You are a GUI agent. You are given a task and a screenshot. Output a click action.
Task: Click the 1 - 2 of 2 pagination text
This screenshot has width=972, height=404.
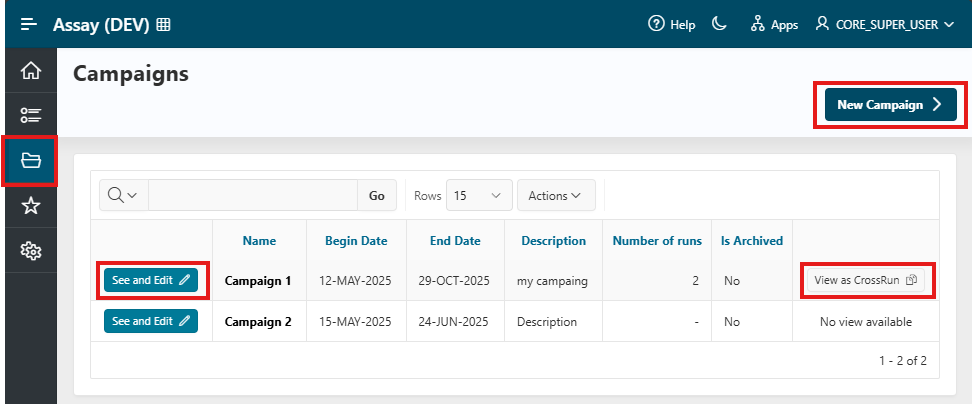click(903, 360)
